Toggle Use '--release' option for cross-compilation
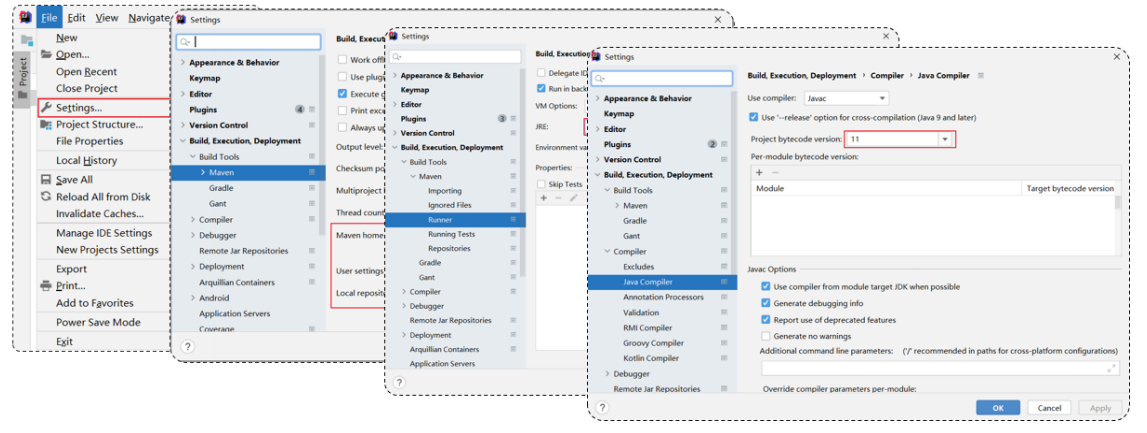 pyautogui.click(x=753, y=117)
